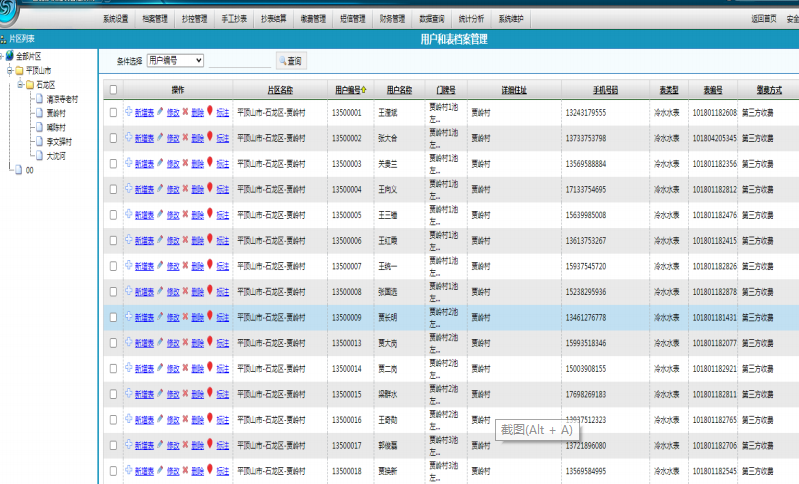Click the red map pin icon for 13500007
The height and width of the screenshot is (484, 799).
coord(210,265)
